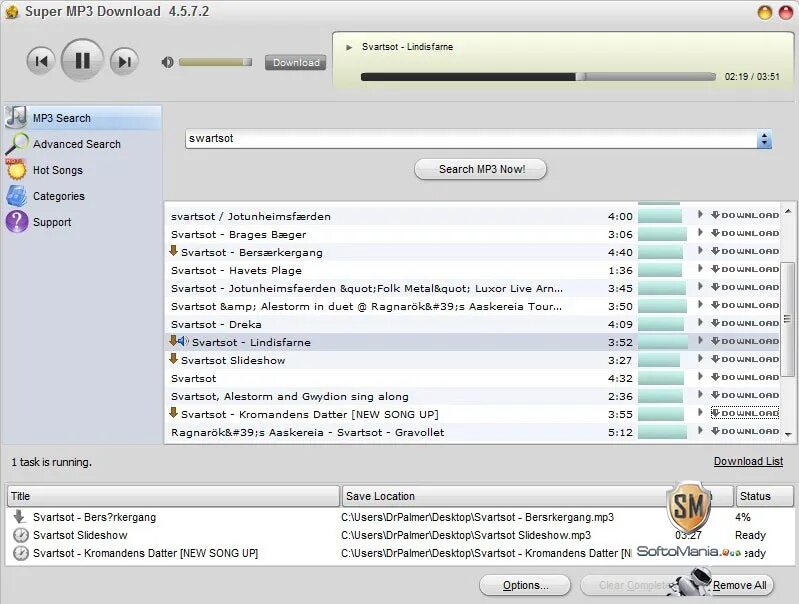Click the Support question mark icon
The width and height of the screenshot is (799, 604).
(x=17, y=222)
